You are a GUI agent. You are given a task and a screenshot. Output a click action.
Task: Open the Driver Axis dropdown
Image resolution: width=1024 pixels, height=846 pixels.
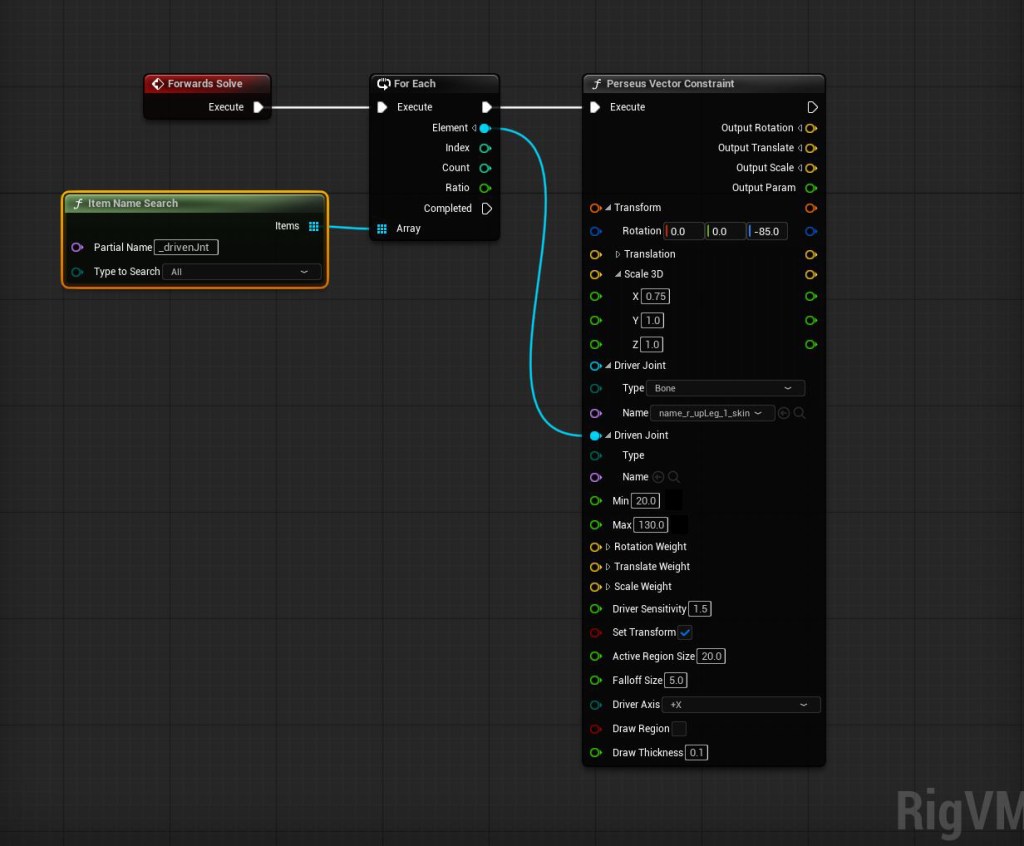[x=738, y=705]
